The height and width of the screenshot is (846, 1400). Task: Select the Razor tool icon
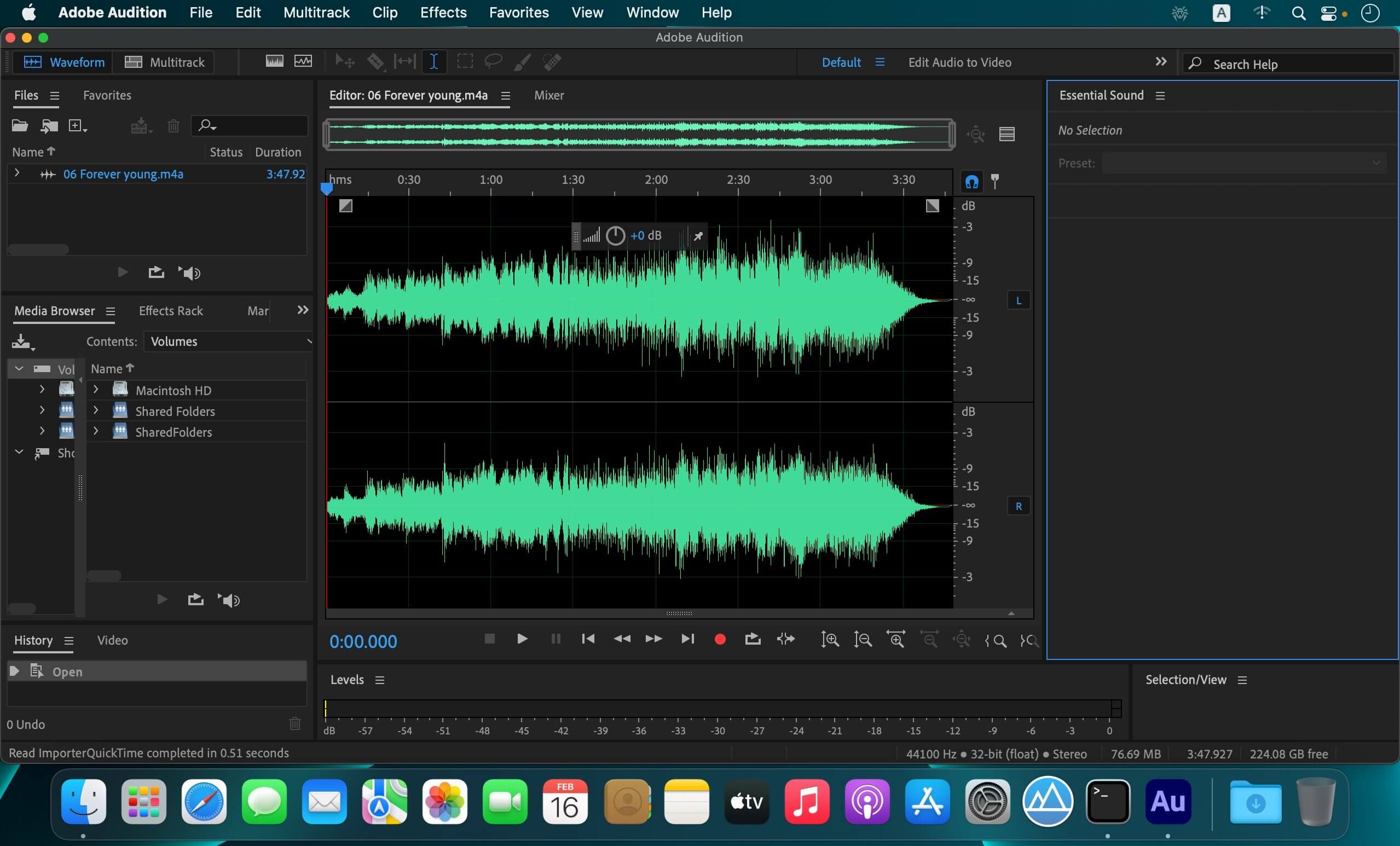tap(375, 62)
